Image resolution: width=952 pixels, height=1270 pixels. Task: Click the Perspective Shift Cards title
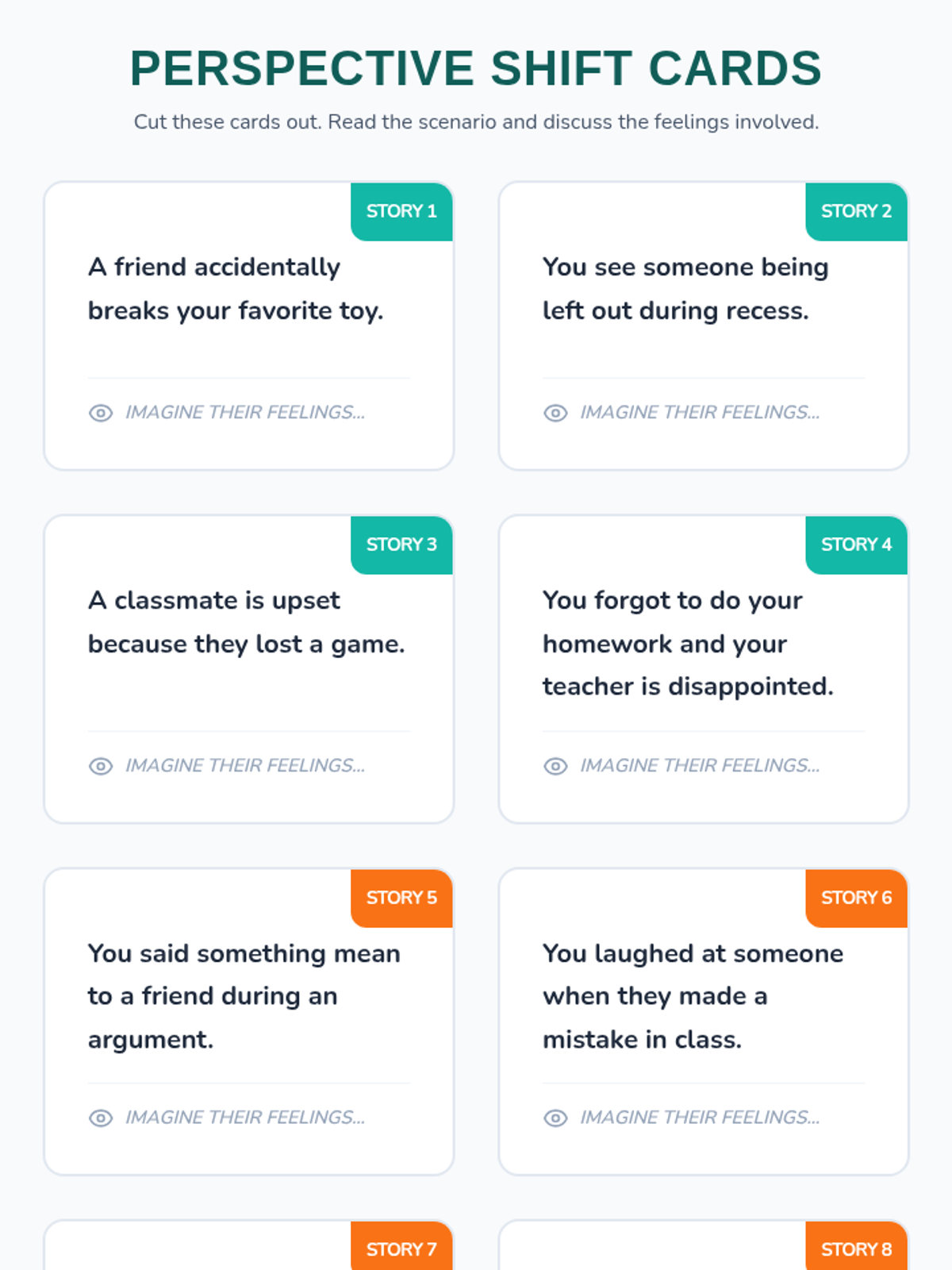(x=476, y=68)
